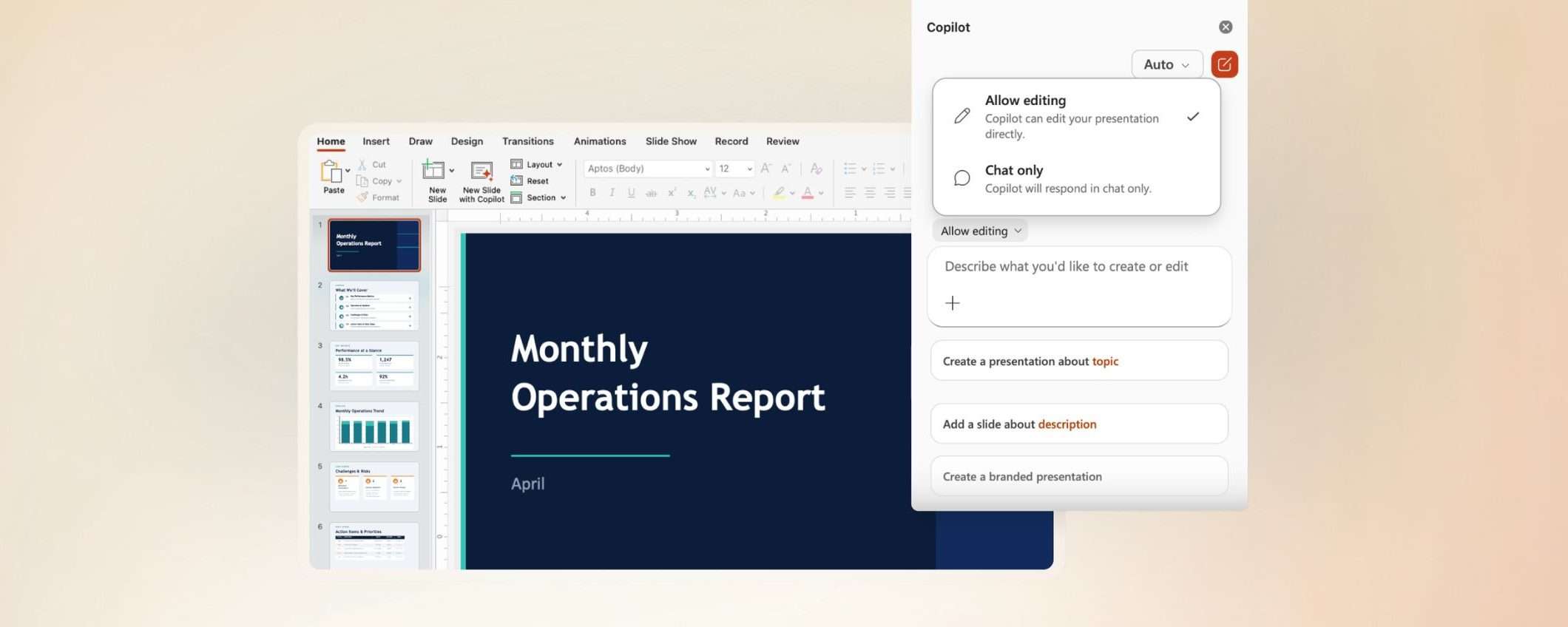This screenshot has width=1568, height=627.
Task: Select slide 4 Monthly Operations Trend thumbnail
Action: point(374,427)
